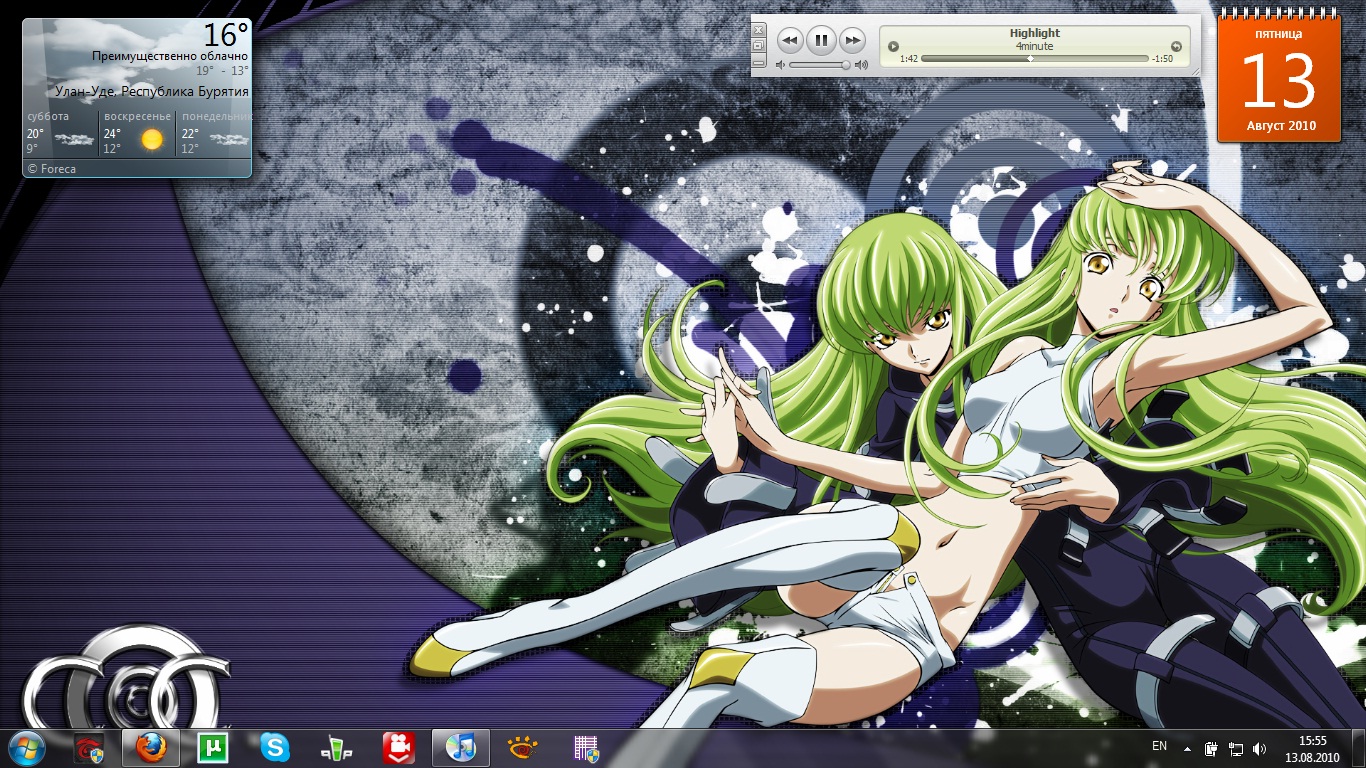Skip to the next track
This screenshot has width=1366, height=768.
point(852,41)
